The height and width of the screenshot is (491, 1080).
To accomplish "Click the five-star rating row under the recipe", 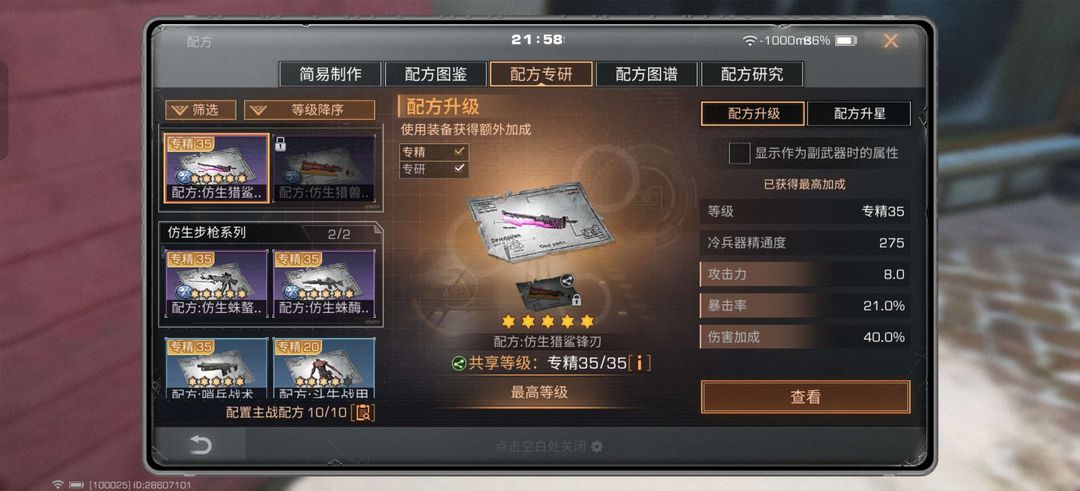I will [x=547, y=322].
